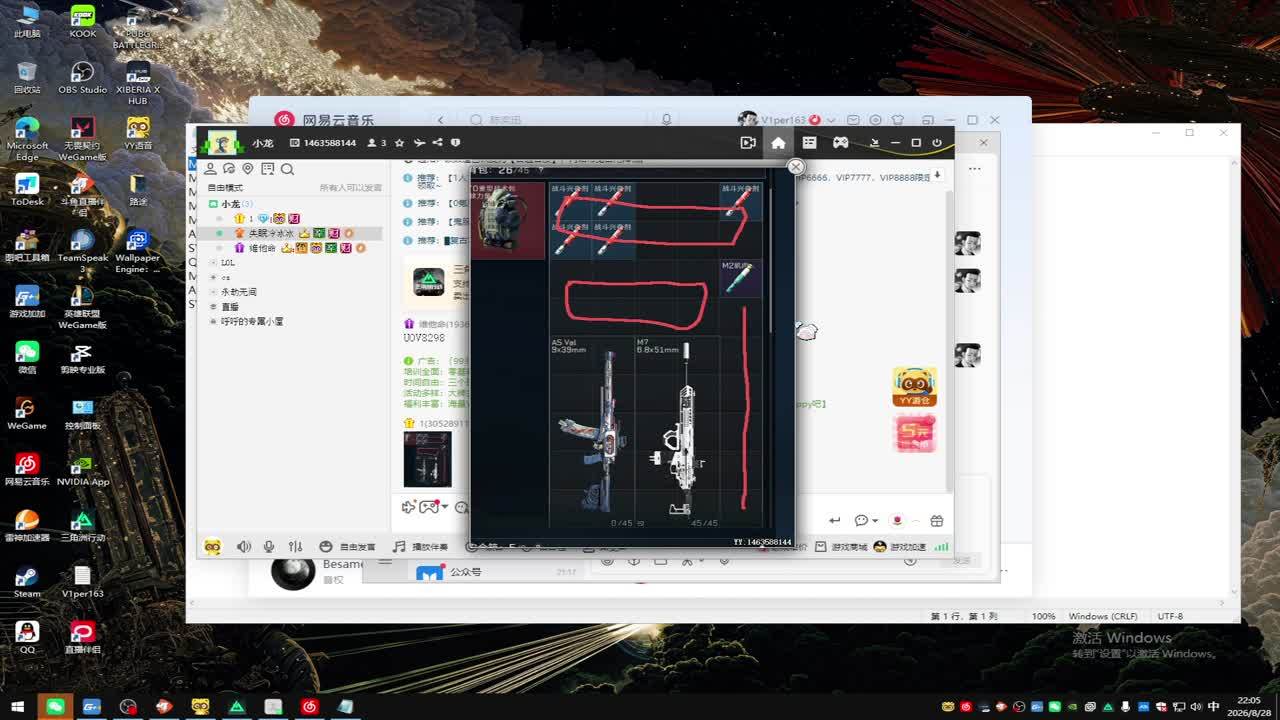Image resolution: width=1280 pixels, height=720 pixels.
Task: Open the YY channel template list icon
Action: (x=809, y=143)
